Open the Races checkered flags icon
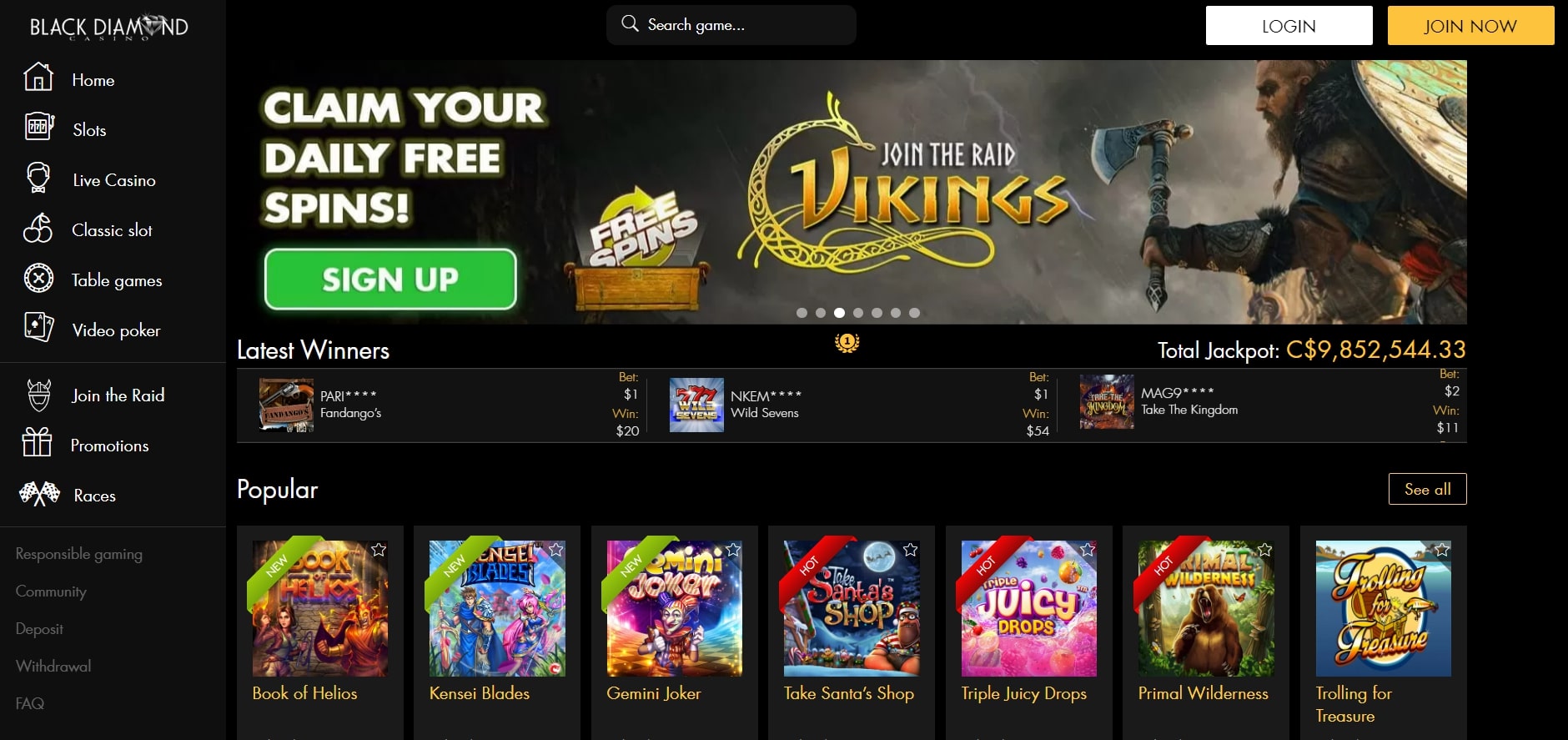 39,494
